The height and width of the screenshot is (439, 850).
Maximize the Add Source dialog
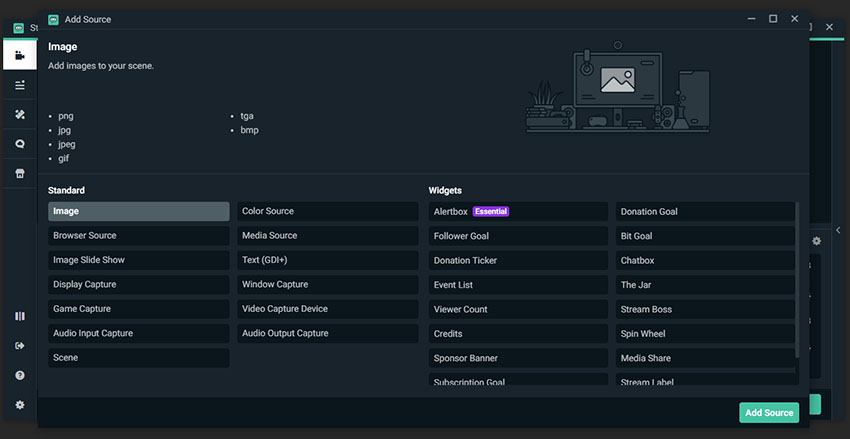773,19
